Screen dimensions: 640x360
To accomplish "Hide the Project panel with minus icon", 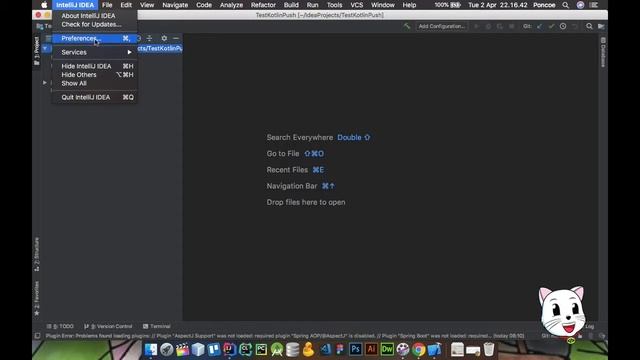I will pyautogui.click(x=176, y=38).
